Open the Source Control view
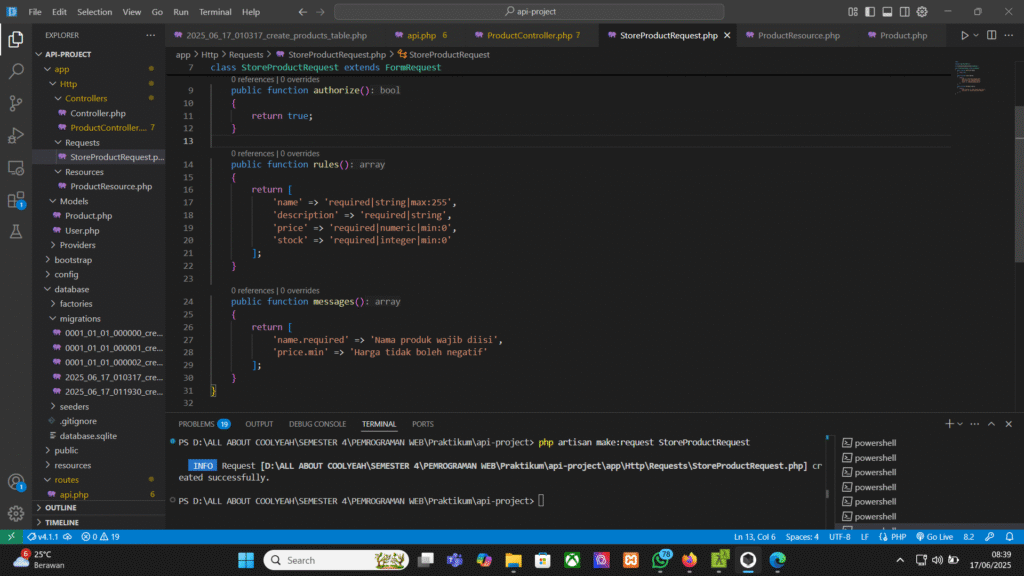The image size is (1024, 576). pyautogui.click(x=16, y=103)
